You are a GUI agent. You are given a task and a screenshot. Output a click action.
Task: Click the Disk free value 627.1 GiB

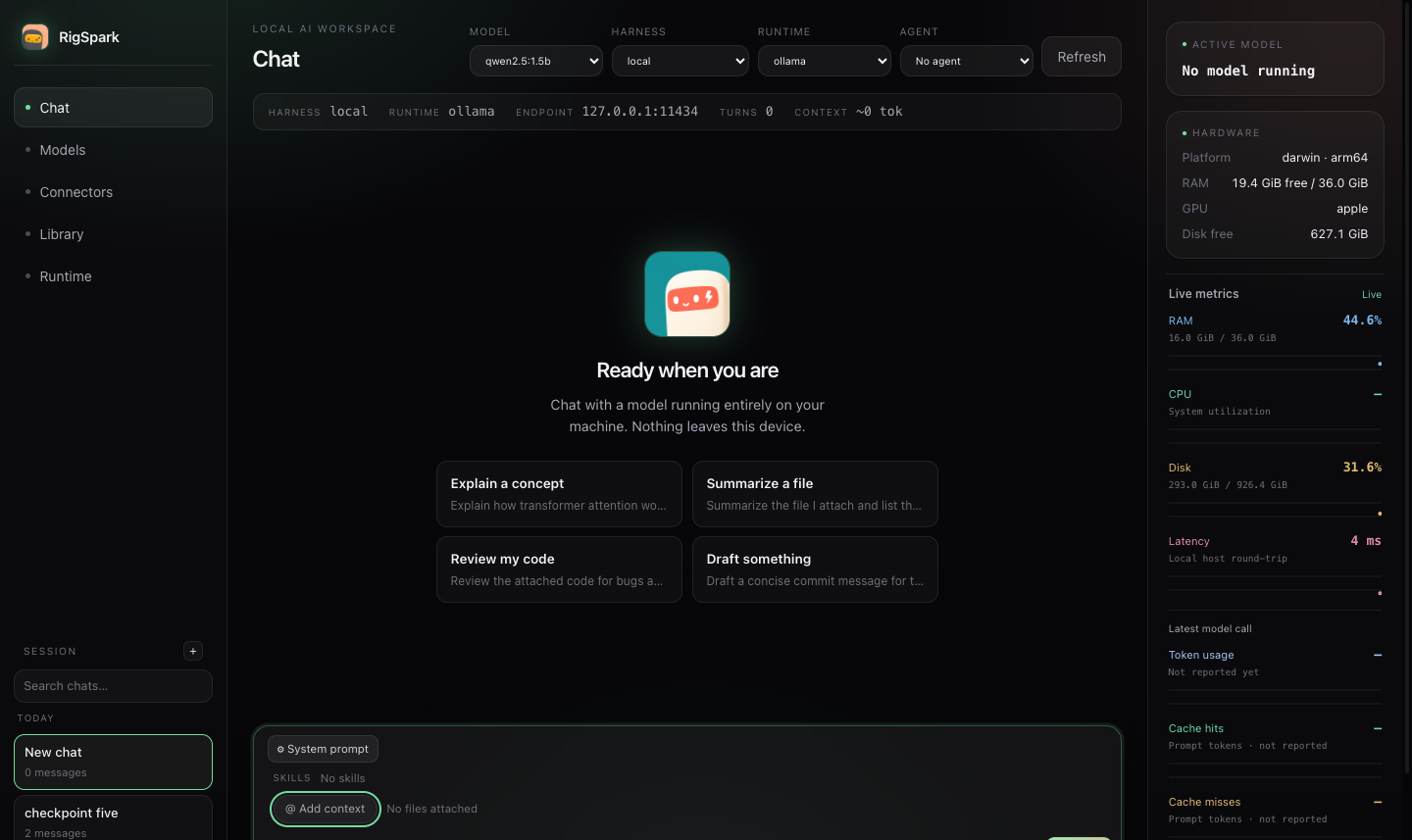tap(1338, 234)
